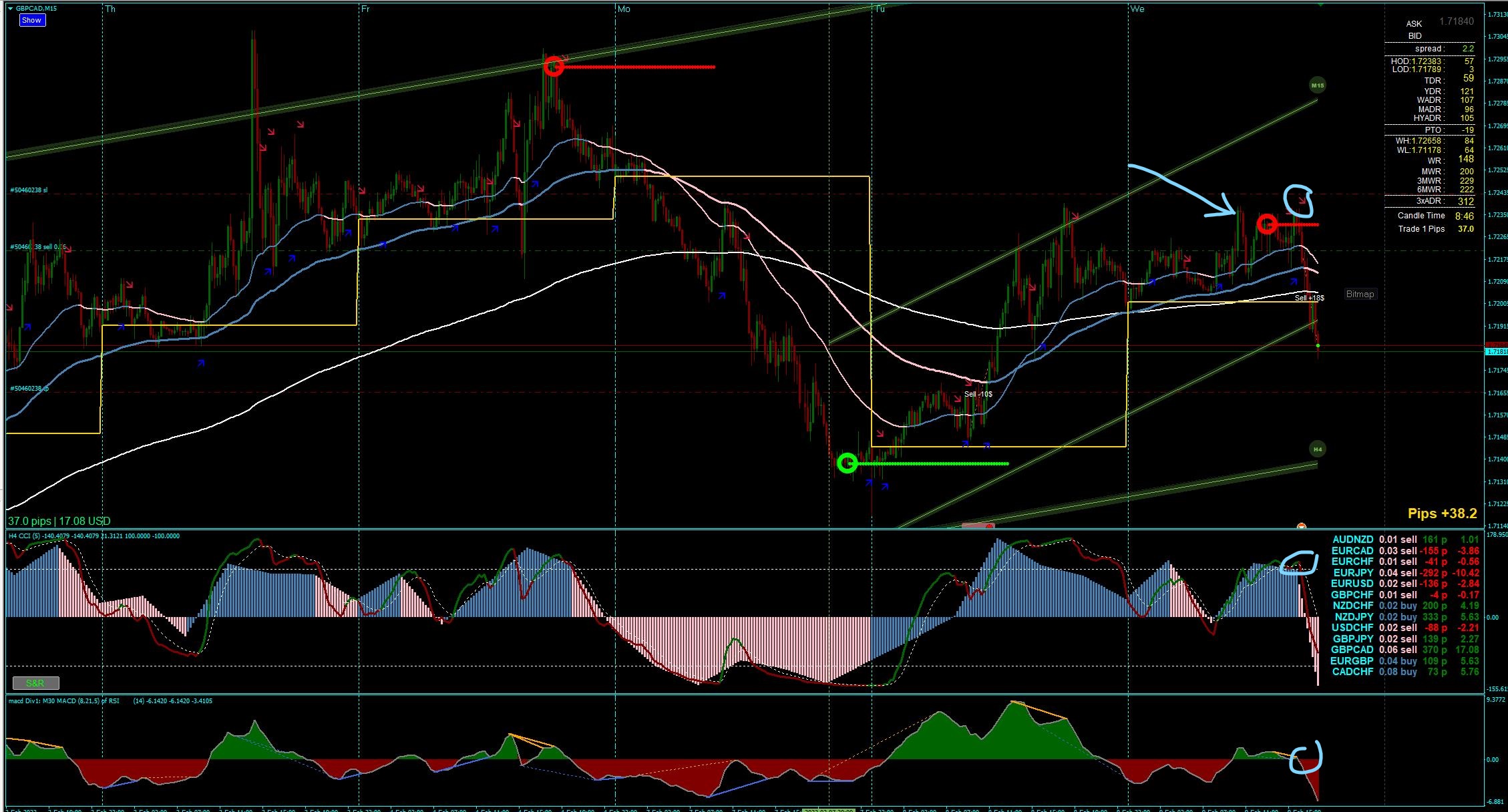Screen dimensions: 1508x812
Task: Click the NZDJPY symbol label
Action: [x=1354, y=617]
